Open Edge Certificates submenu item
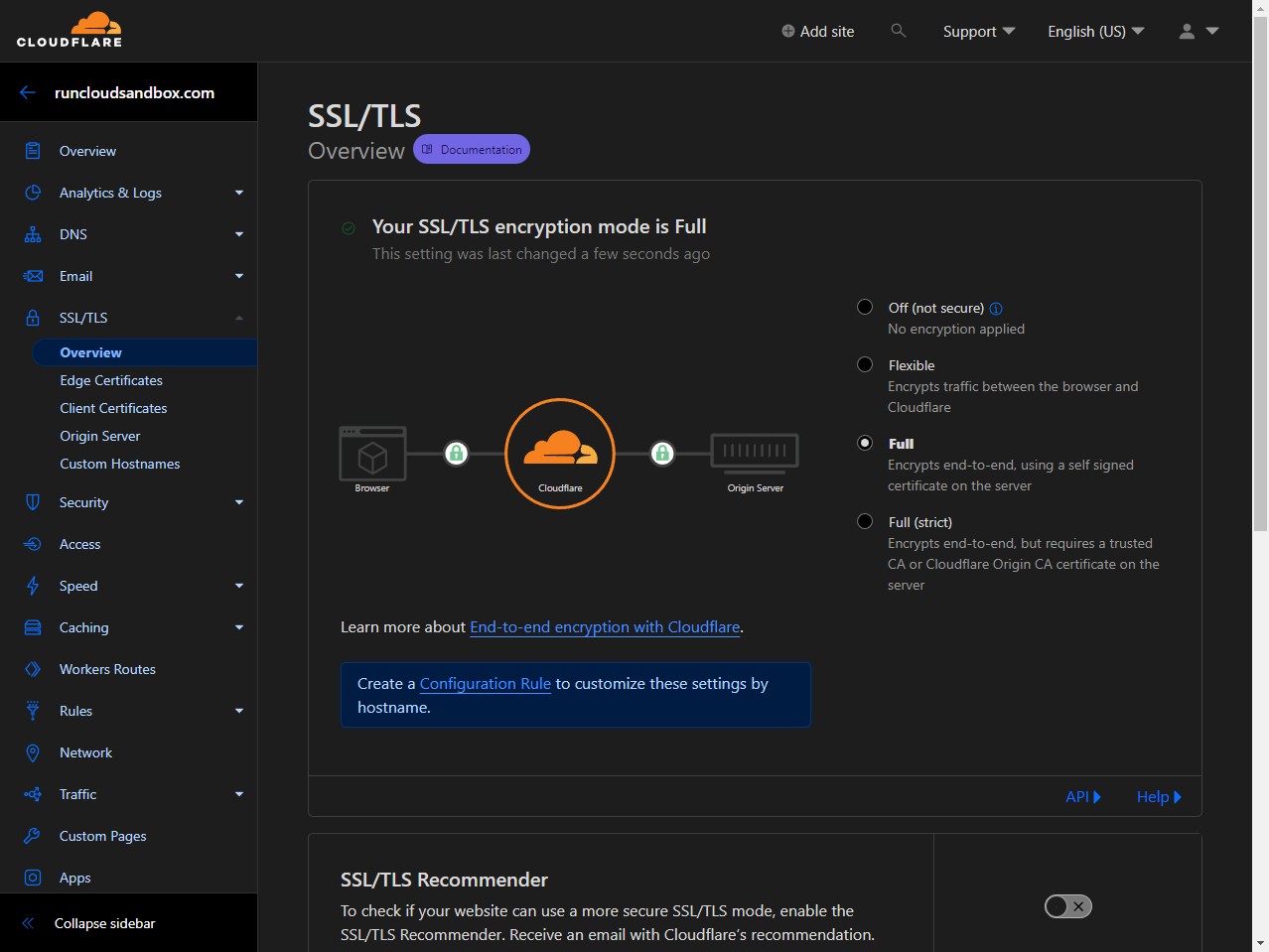Image resolution: width=1269 pixels, height=952 pixels. click(x=111, y=380)
